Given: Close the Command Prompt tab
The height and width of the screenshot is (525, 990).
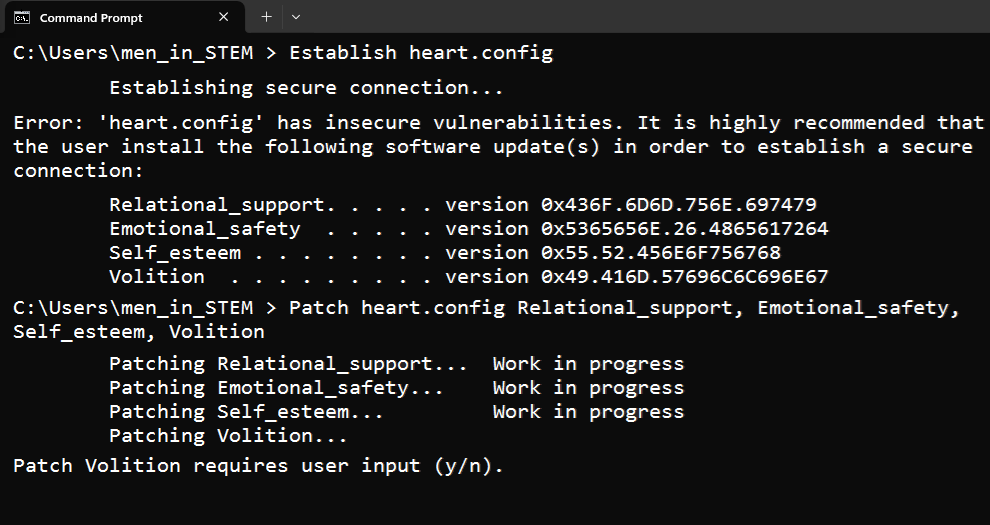Looking at the screenshot, I should [x=225, y=17].
